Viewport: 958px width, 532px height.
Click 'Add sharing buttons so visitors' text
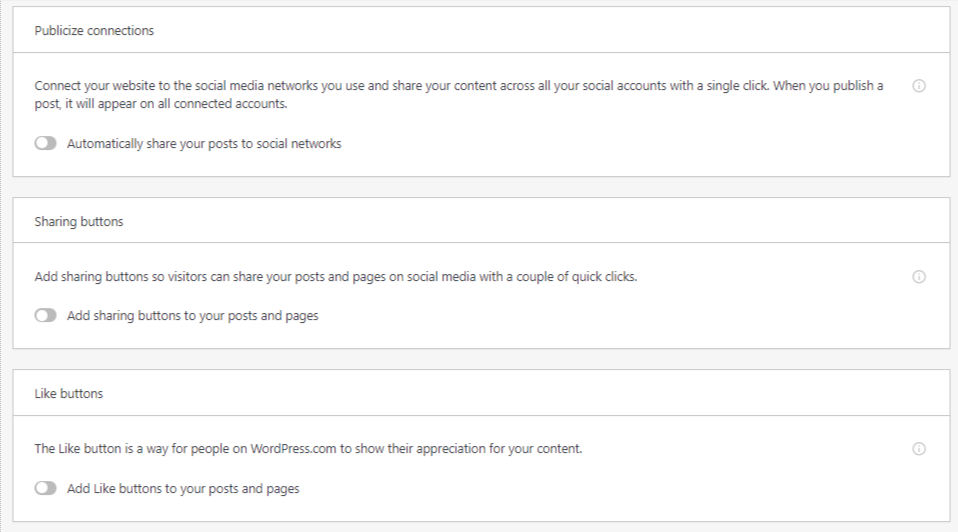click(120, 277)
